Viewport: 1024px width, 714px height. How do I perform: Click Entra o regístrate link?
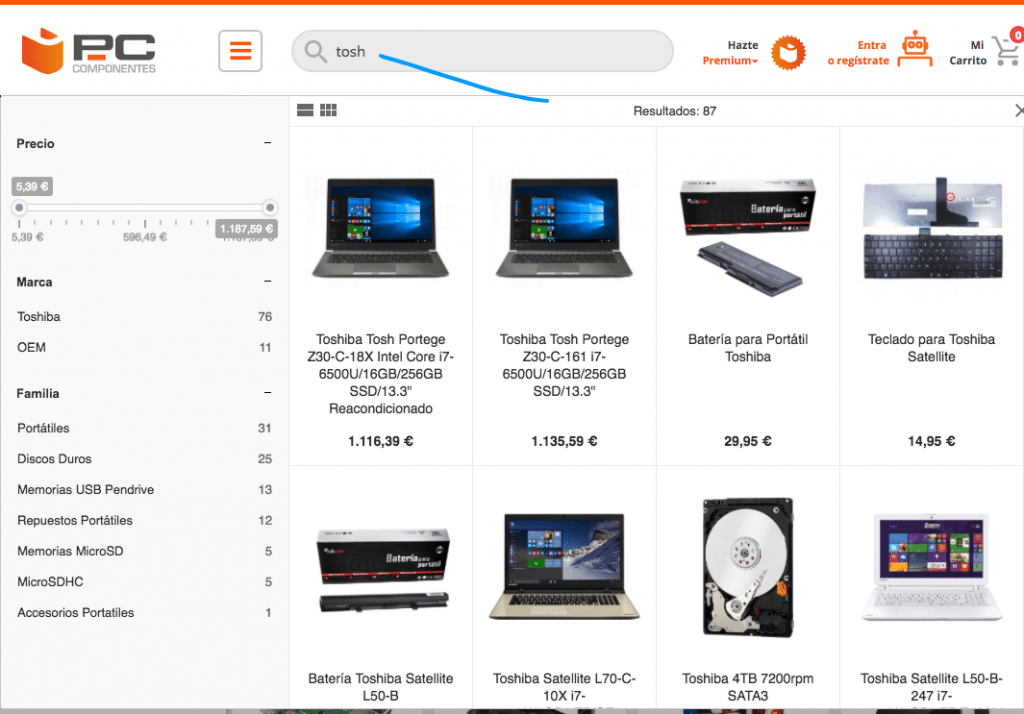tap(858, 53)
